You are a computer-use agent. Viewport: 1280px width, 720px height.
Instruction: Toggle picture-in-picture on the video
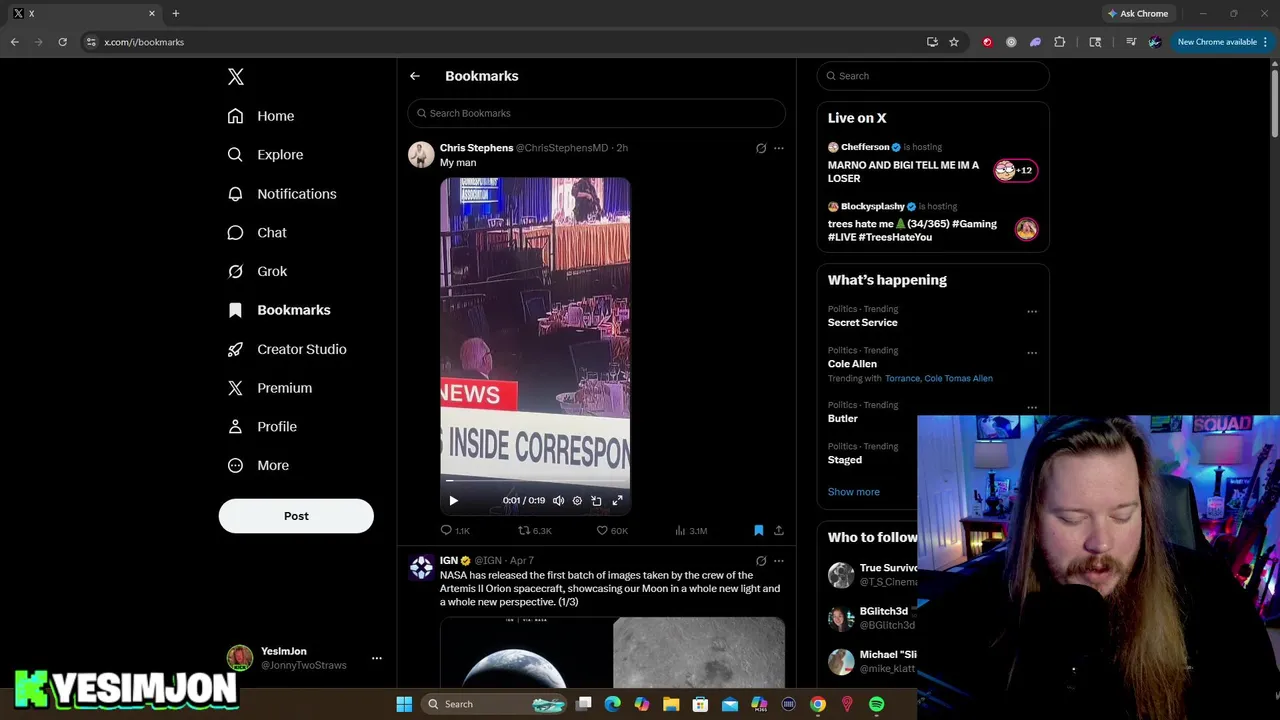click(597, 501)
